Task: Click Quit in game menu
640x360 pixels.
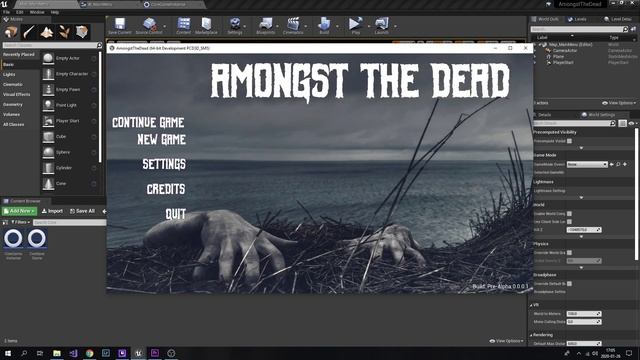Action: [x=176, y=214]
